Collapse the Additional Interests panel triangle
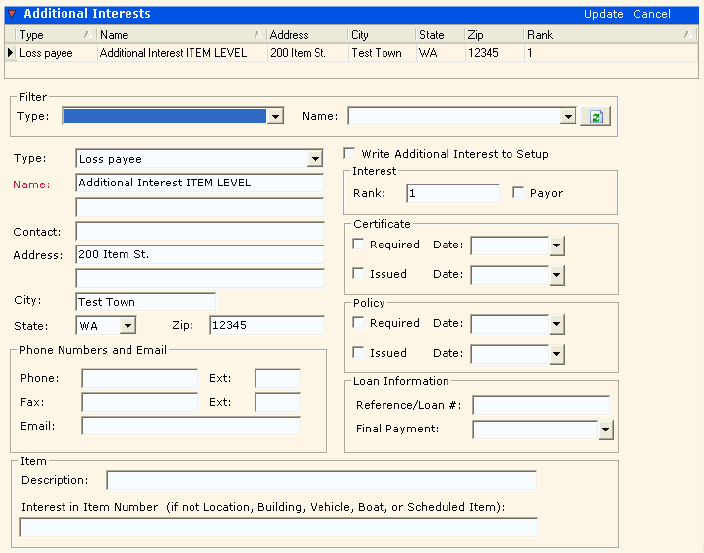 click(12, 14)
